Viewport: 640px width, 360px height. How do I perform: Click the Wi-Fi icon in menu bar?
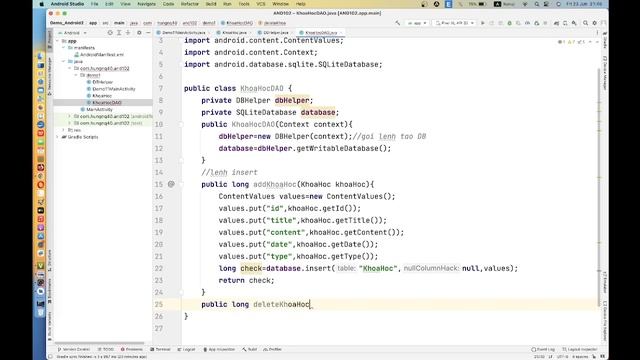tap(525, 4)
